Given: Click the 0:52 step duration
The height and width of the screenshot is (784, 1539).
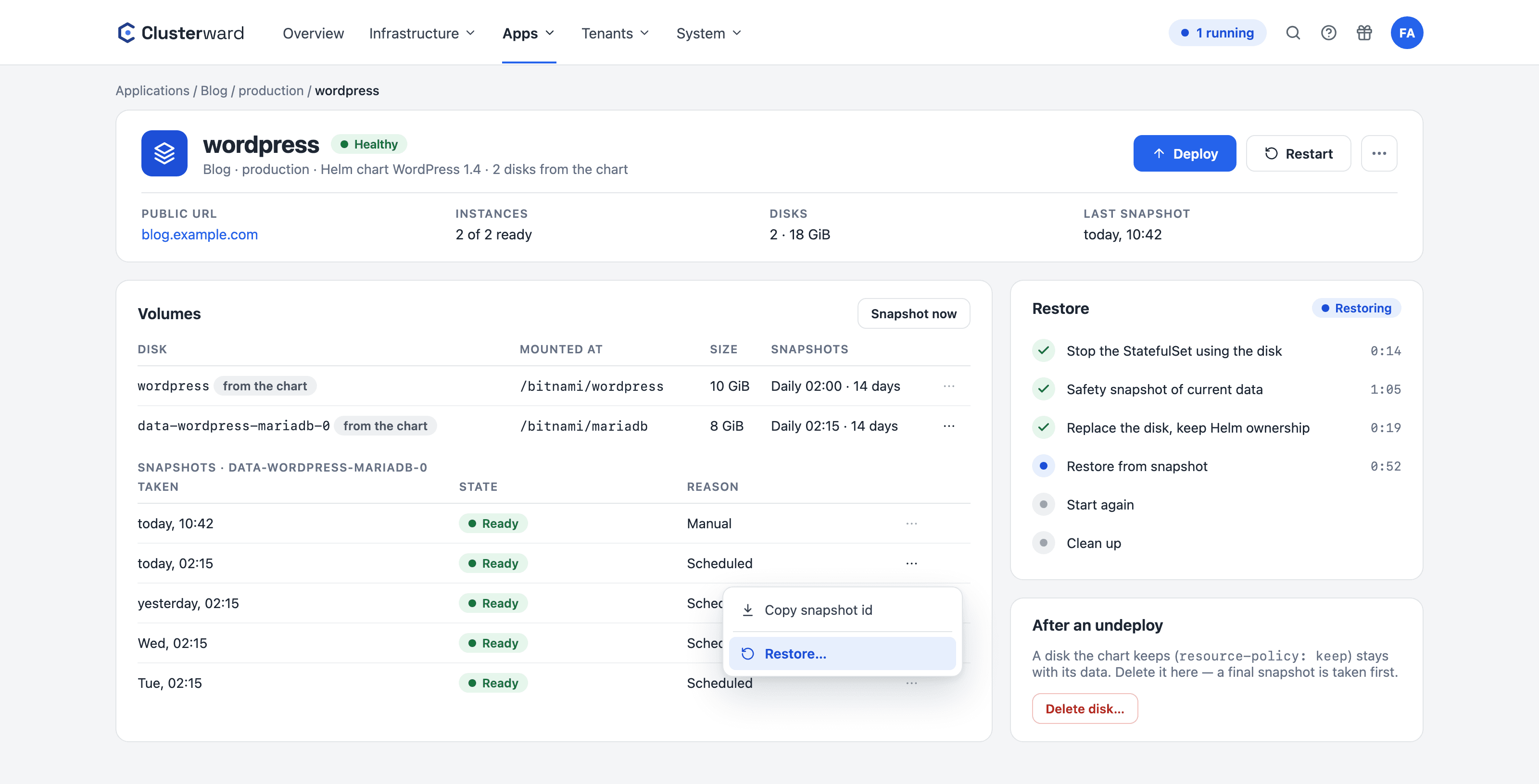Looking at the screenshot, I should click(1385, 466).
